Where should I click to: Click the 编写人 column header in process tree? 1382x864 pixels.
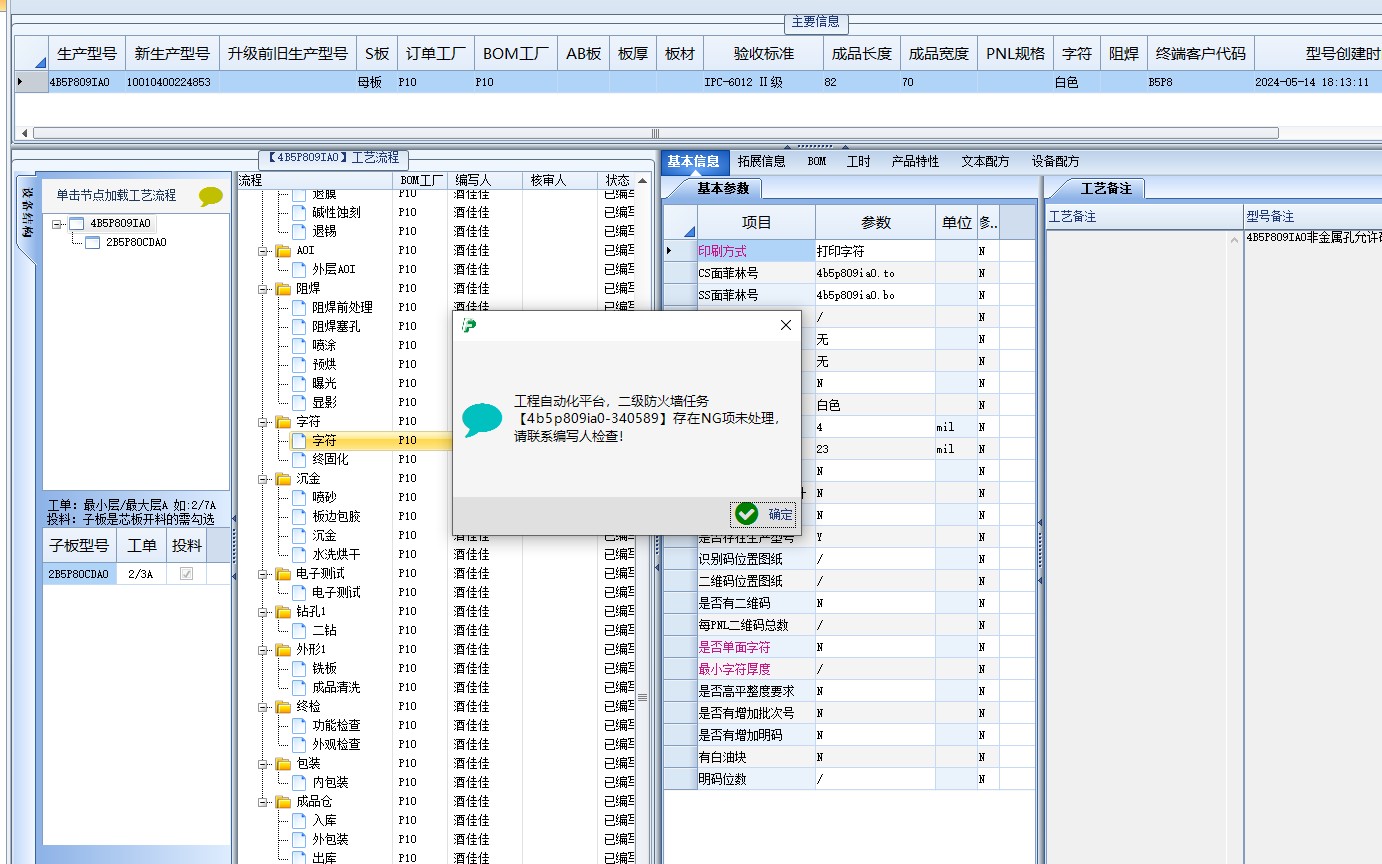point(485,180)
